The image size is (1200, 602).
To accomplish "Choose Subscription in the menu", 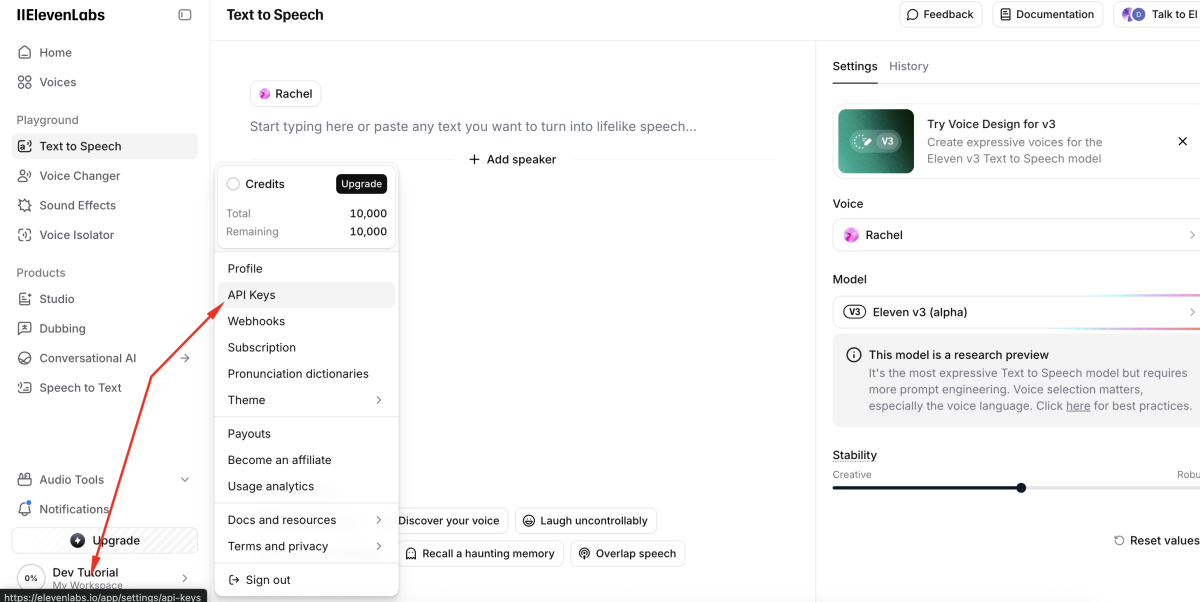I will point(306,347).
